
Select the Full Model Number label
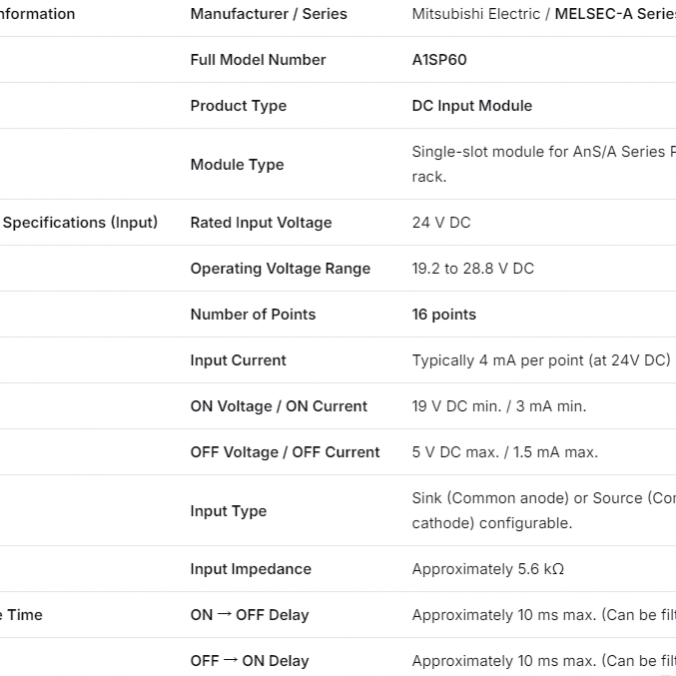click(x=258, y=60)
